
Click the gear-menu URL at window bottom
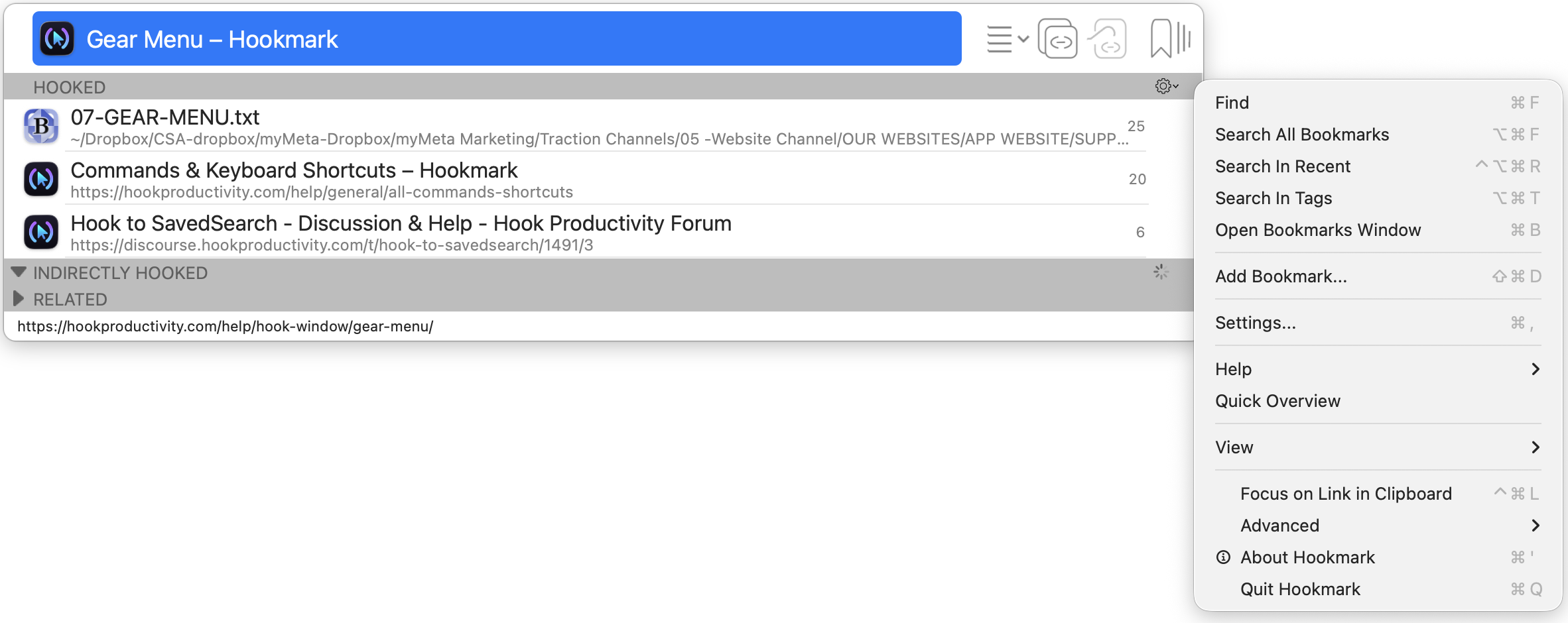(x=225, y=326)
